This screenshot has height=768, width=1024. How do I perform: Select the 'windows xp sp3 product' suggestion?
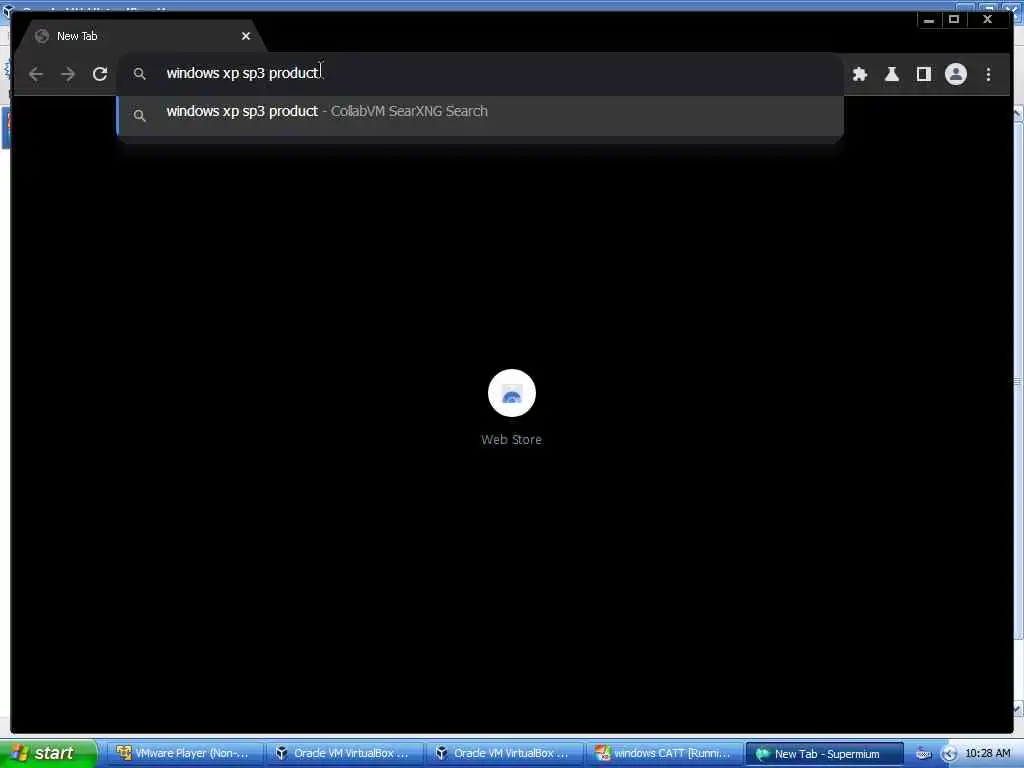pyautogui.click(x=480, y=116)
